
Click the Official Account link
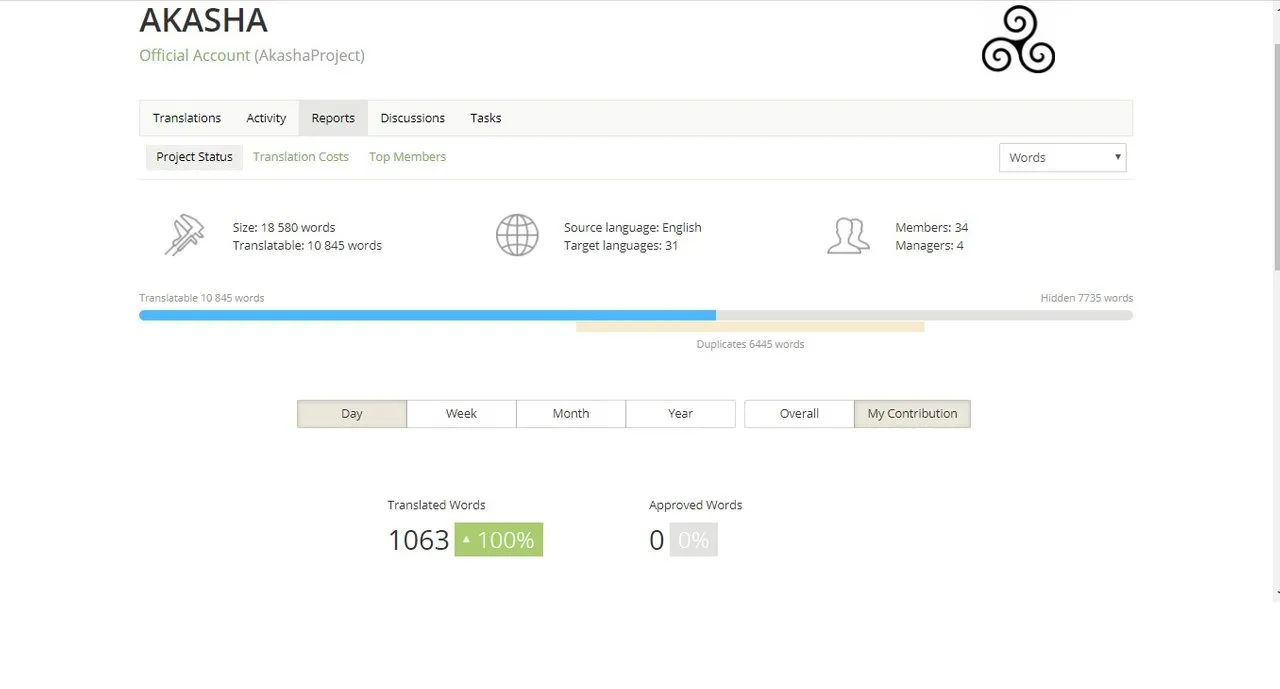click(x=195, y=56)
